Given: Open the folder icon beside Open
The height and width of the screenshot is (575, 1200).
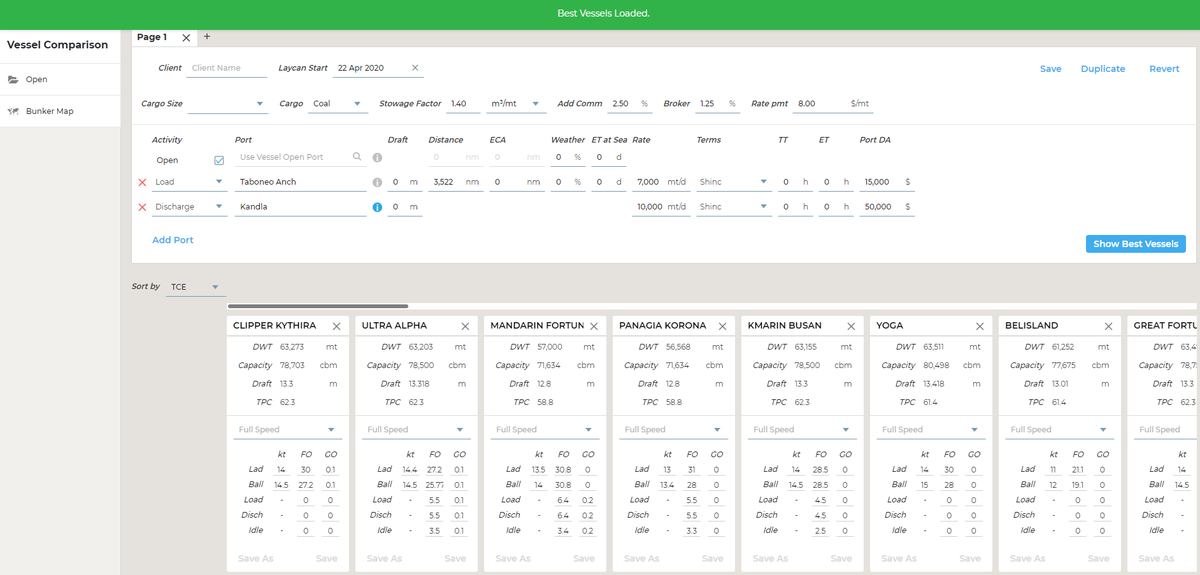Looking at the screenshot, I should pos(13,79).
